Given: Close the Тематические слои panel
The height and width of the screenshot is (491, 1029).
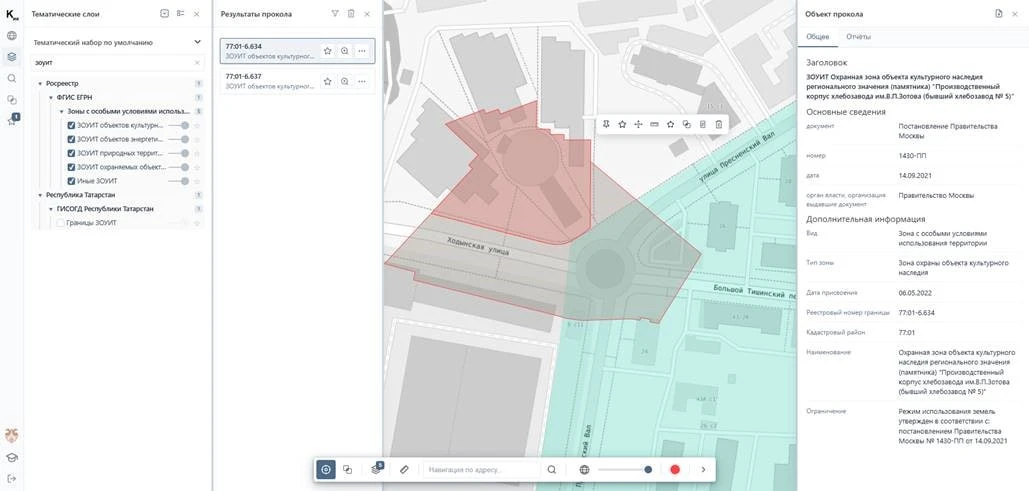Looking at the screenshot, I should 196,14.
